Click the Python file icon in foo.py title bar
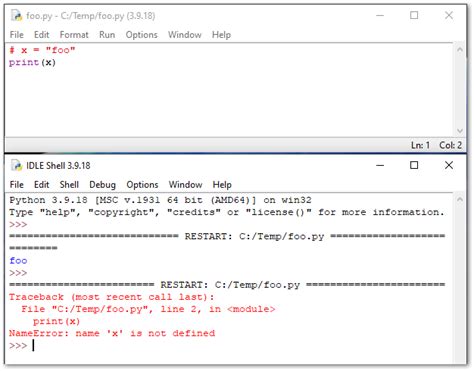 tap(16, 15)
